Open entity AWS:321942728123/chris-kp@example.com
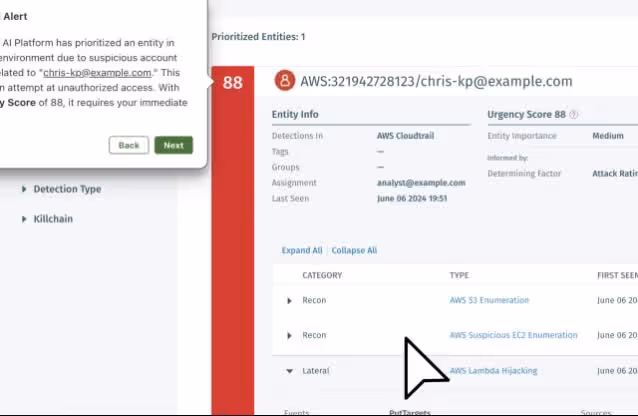The width and height of the screenshot is (638, 416). pos(436,81)
